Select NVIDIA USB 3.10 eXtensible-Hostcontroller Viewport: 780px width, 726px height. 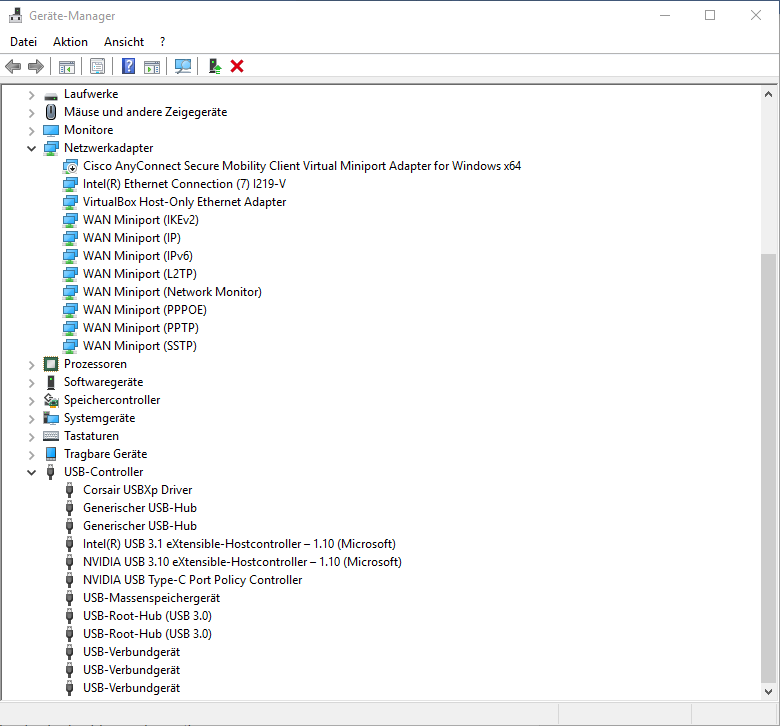(242, 562)
